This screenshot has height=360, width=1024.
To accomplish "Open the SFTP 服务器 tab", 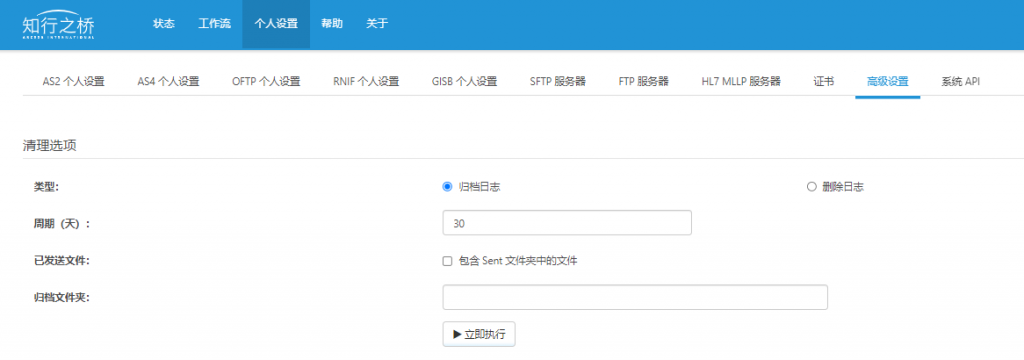I will point(558,82).
